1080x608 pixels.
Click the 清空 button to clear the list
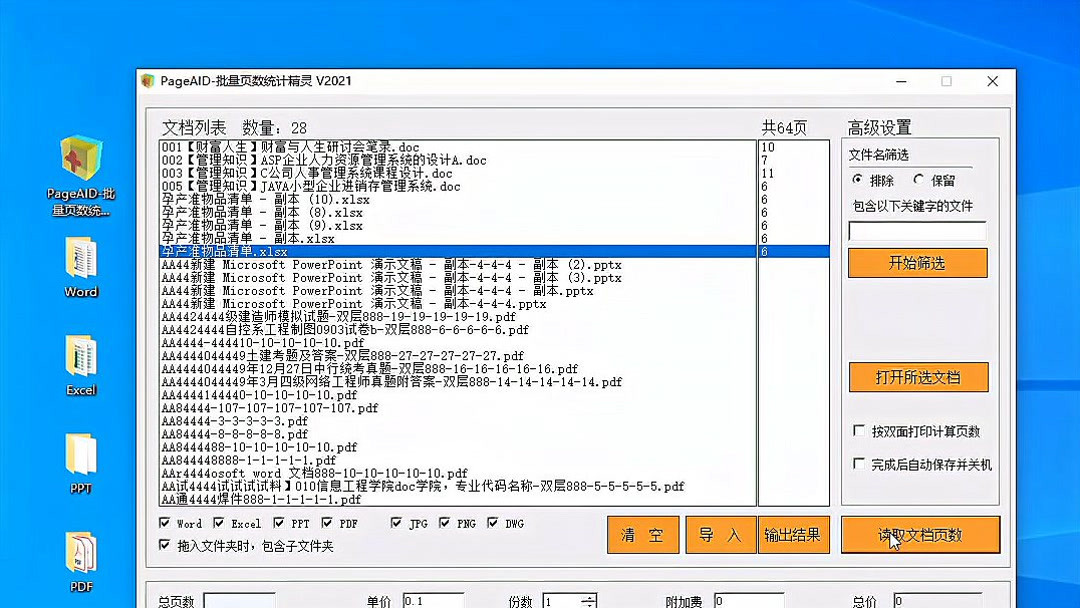coord(643,534)
